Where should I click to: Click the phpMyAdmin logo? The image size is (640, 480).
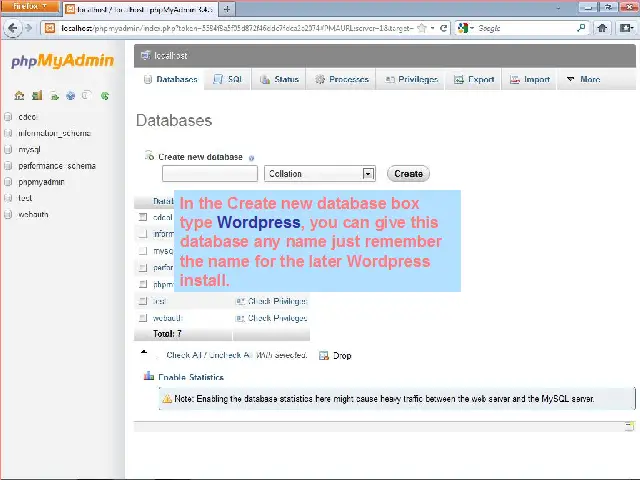[x=62, y=60]
